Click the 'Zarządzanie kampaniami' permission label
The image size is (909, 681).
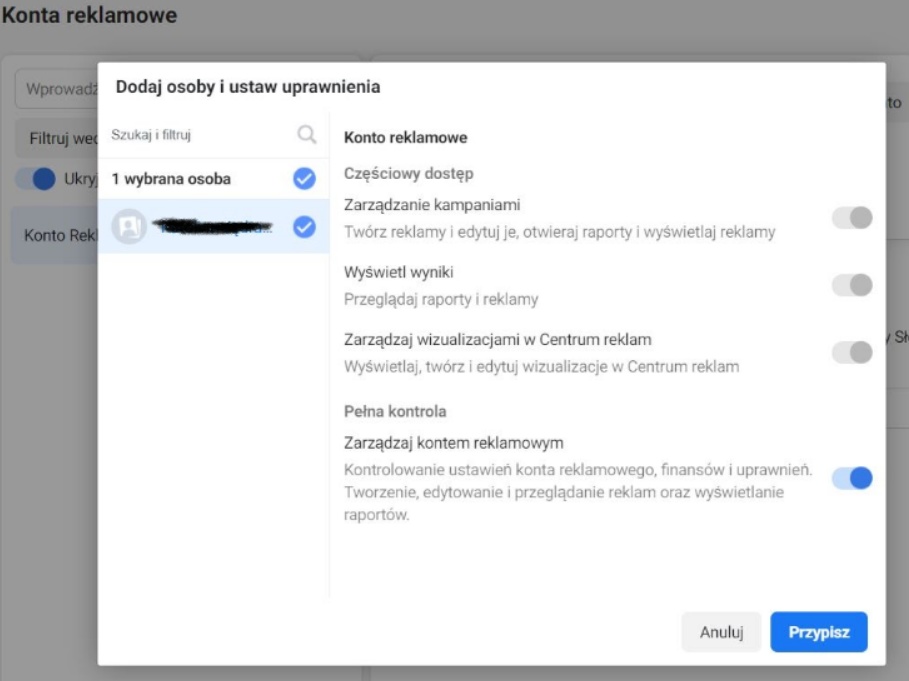pyautogui.click(x=432, y=205)
